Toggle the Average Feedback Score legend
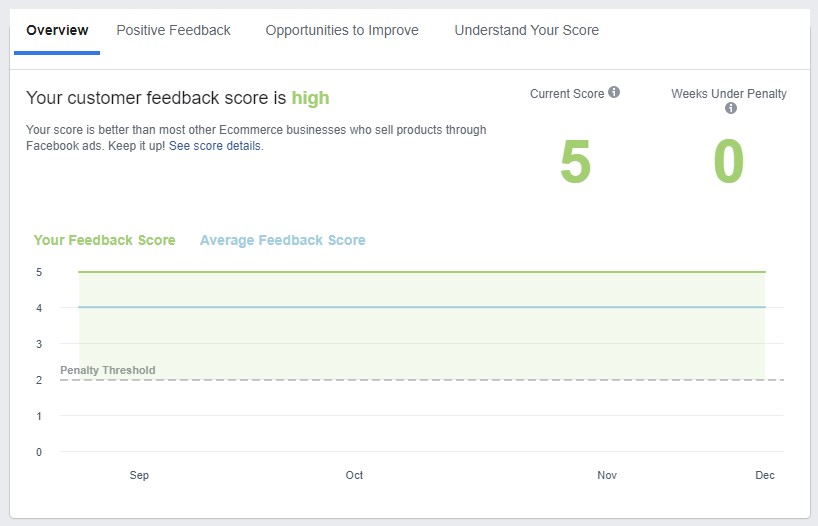818x526 pixels. click(282, 240)
